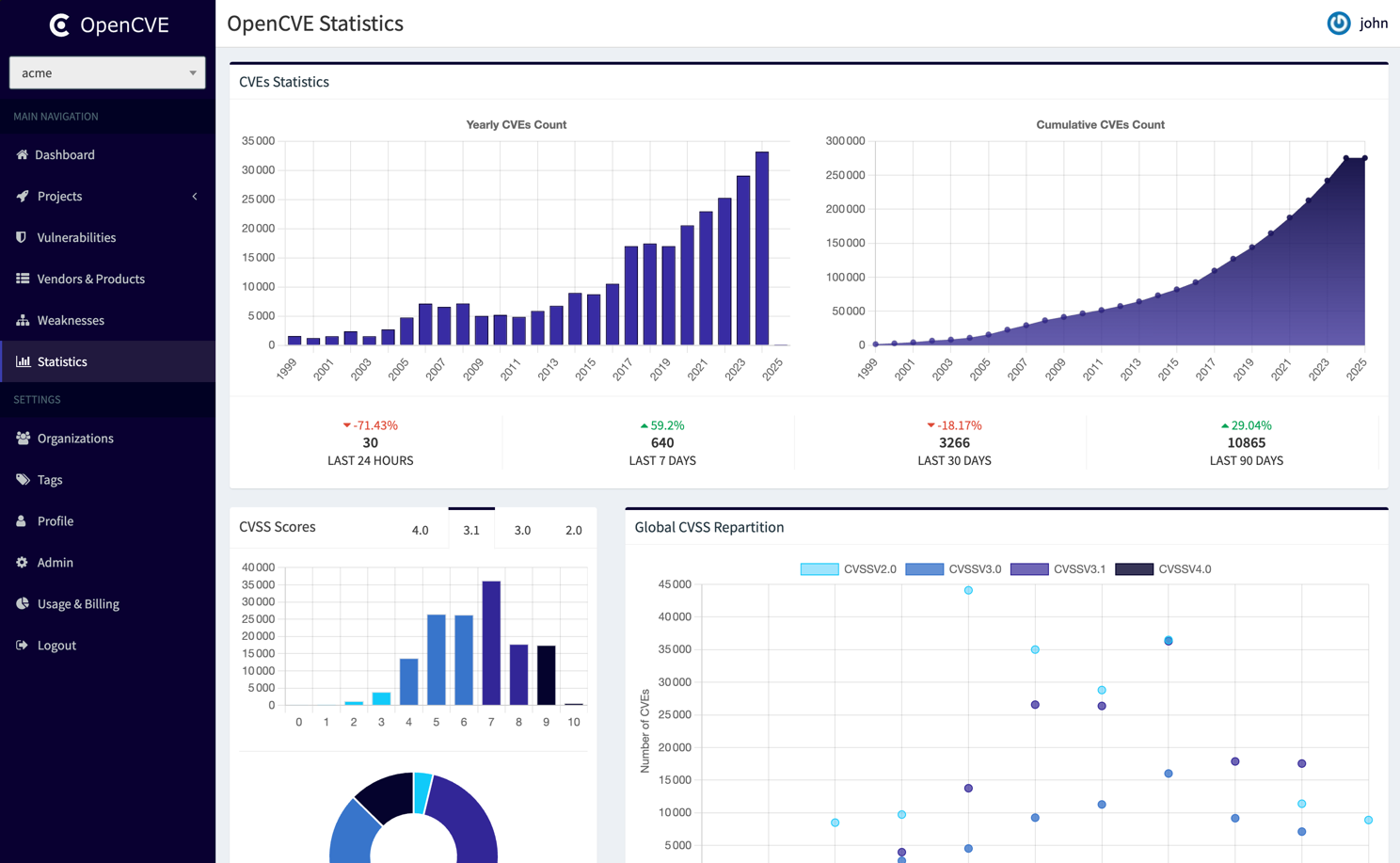Toggle the CVSSV4.0 legend swatch
The width and height of the screenshot is (1400, 863).
click(x=1134, y=569)
